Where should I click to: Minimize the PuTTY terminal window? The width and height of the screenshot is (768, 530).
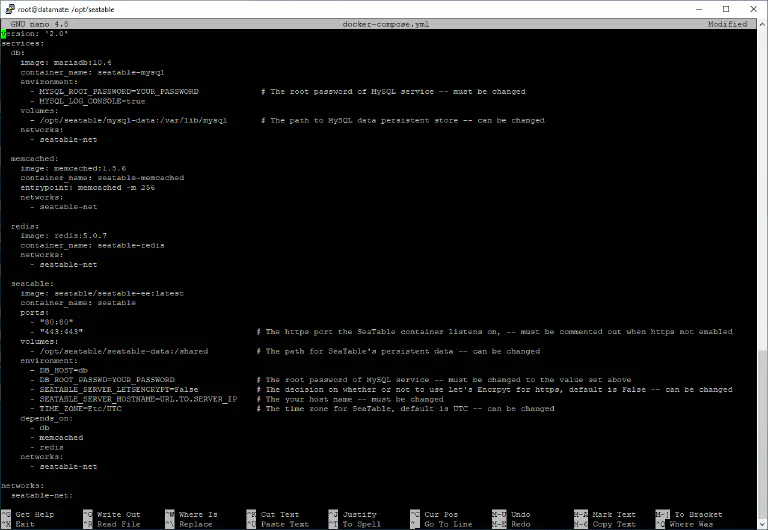[x=699, y=9]
